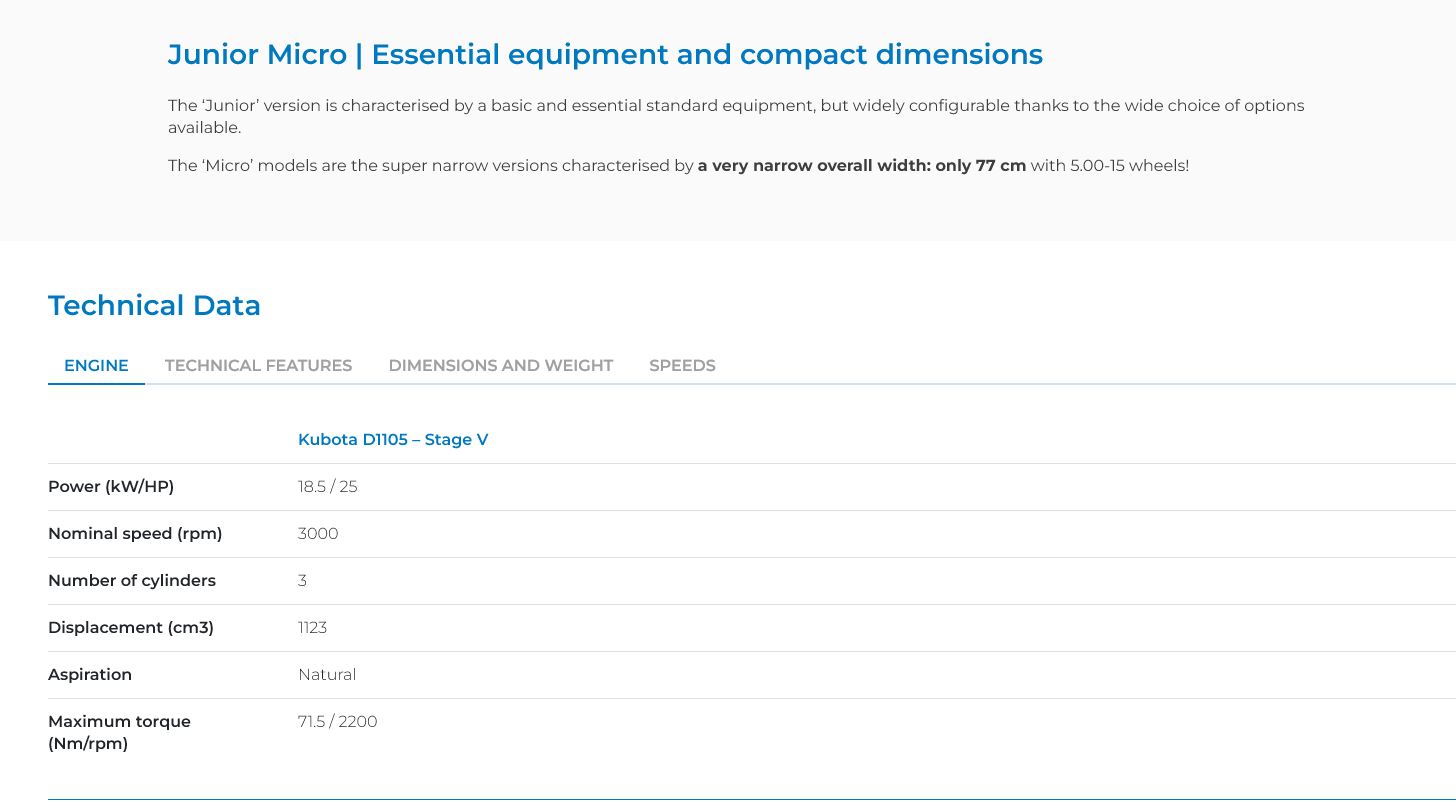Click the 18.5 / 25 power value

point(327,487)
